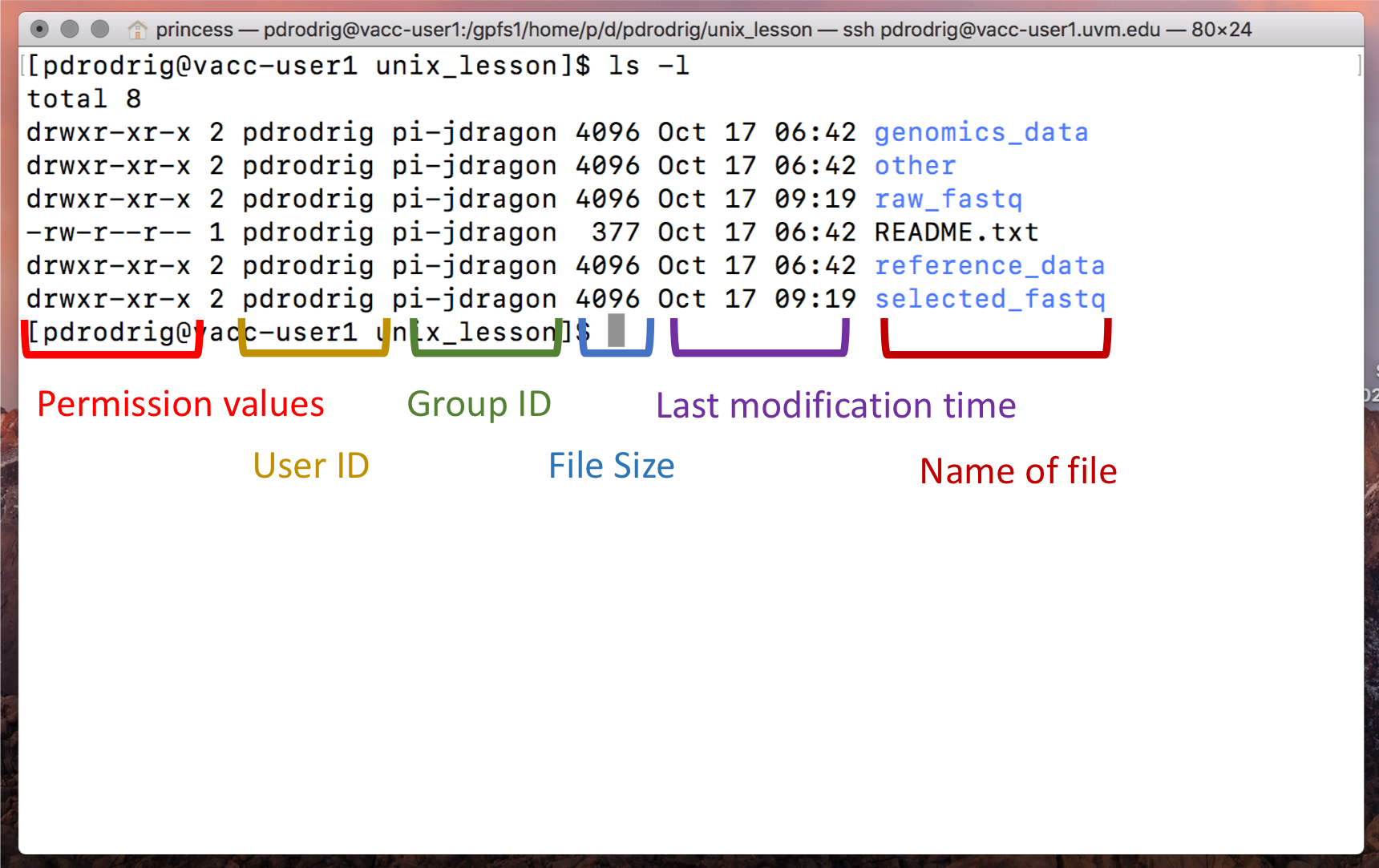The image size is (1379, 868).
Task: Select the selected_fastq directory entry
Action: [989, 298]
